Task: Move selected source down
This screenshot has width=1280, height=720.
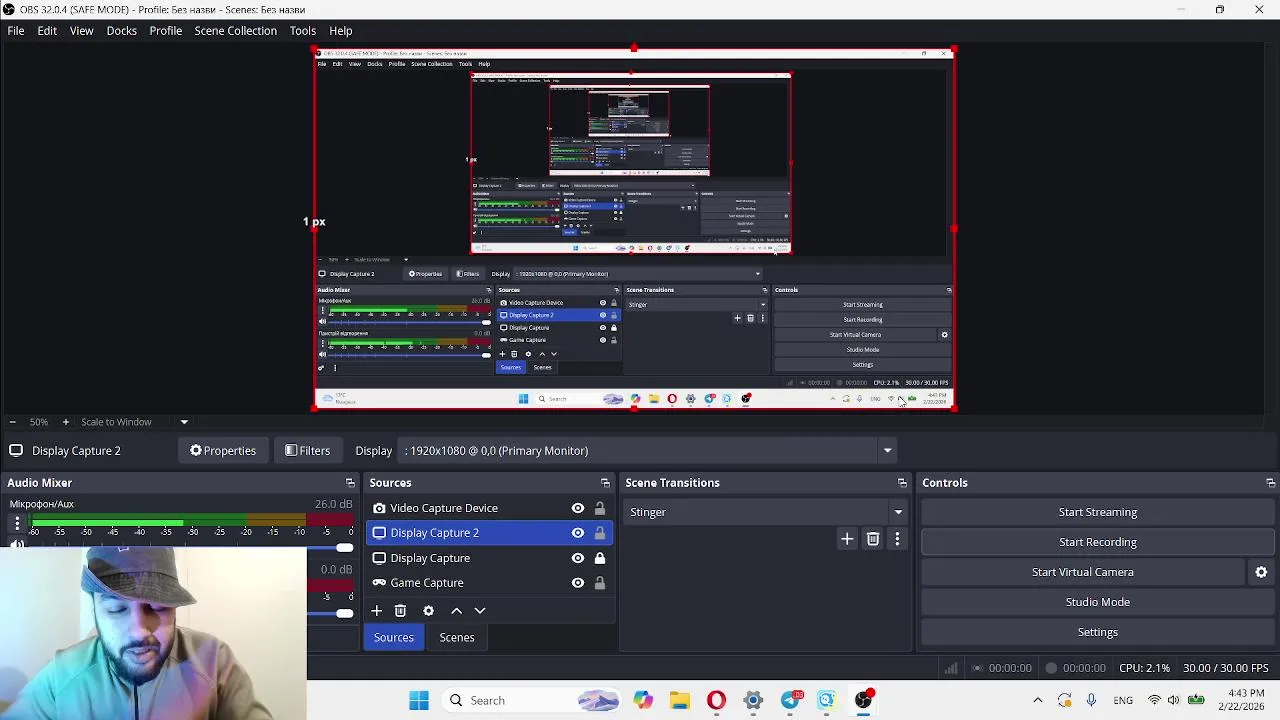Action: [480, 611]
